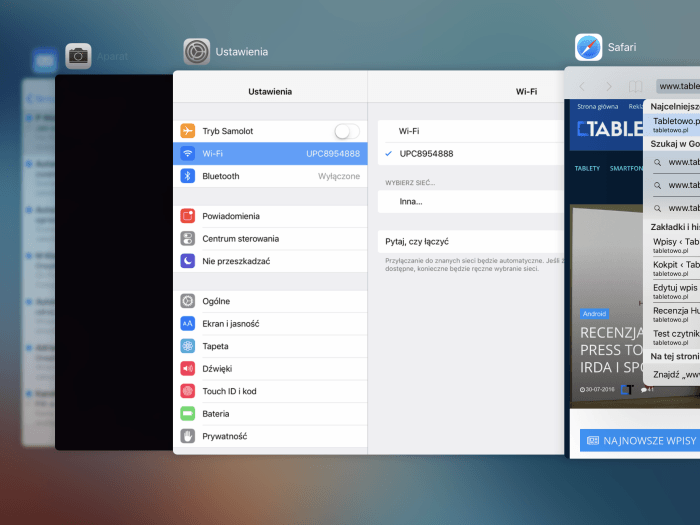The height and width of the screenshot is (525, 700).
Task: Open Touch ID i kod settings
Action: (270, 391)
